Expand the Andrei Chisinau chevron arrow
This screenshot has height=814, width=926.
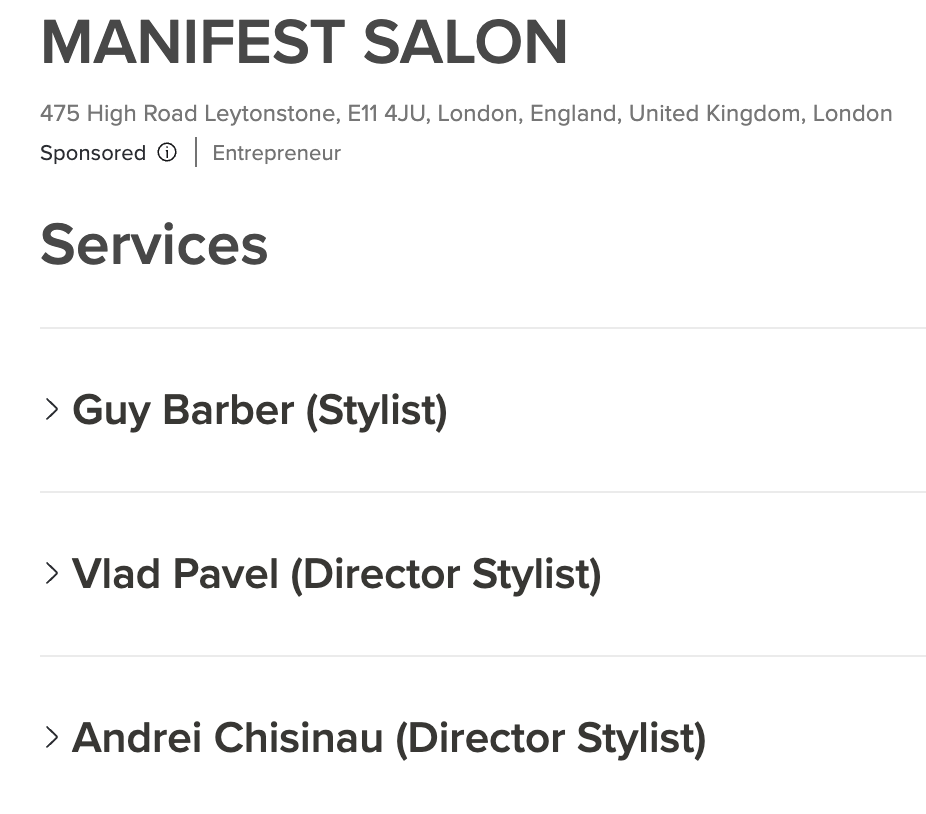click(52, 737)
